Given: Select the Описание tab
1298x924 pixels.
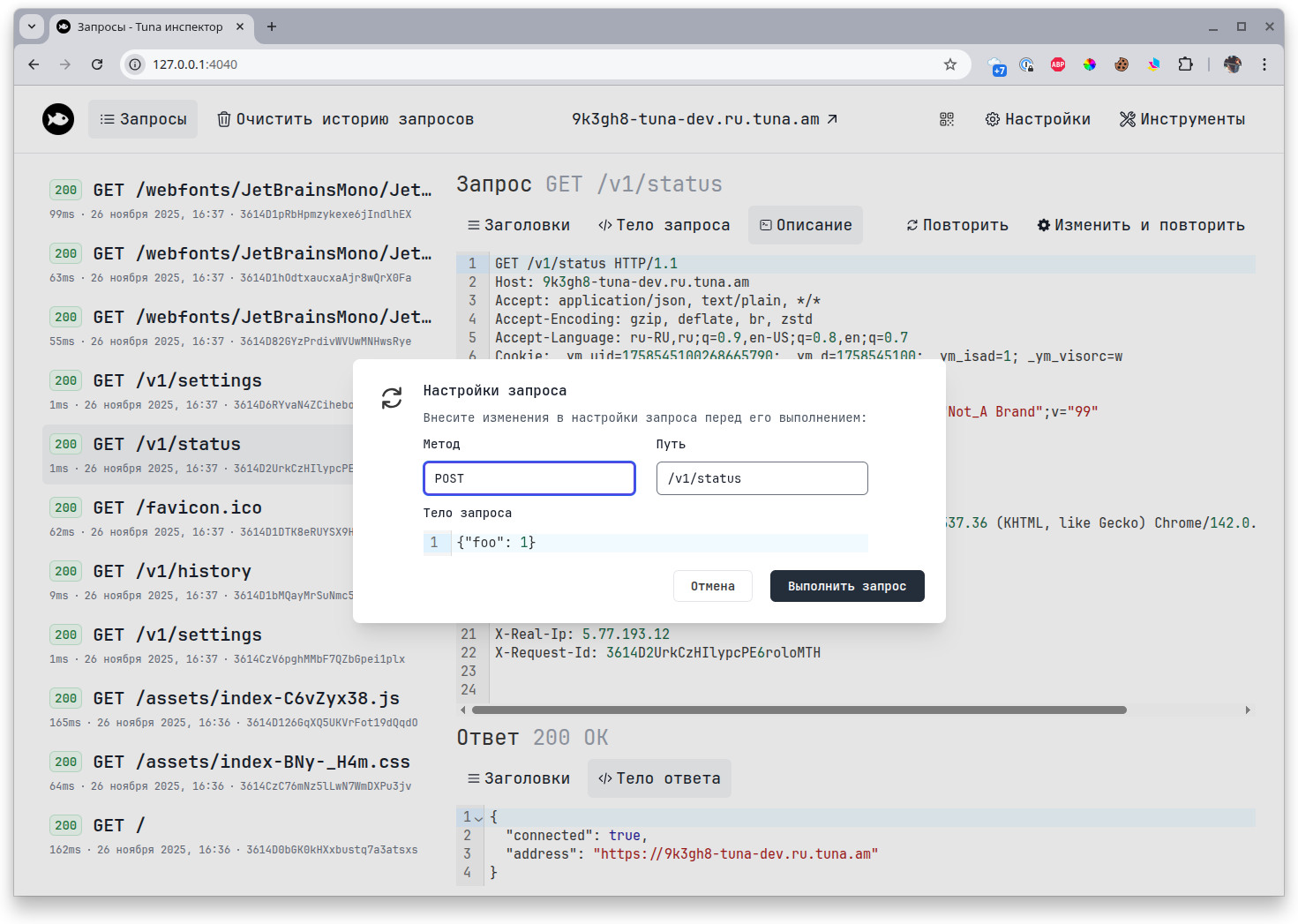Looking at the screenshot, I should 806,225.
